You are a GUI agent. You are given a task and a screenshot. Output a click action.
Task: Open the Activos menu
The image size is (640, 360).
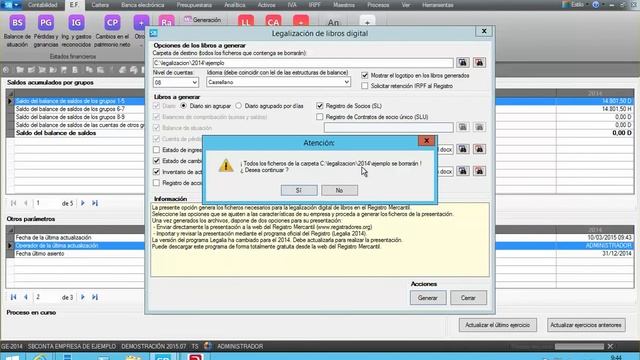[x=267, y=5]
